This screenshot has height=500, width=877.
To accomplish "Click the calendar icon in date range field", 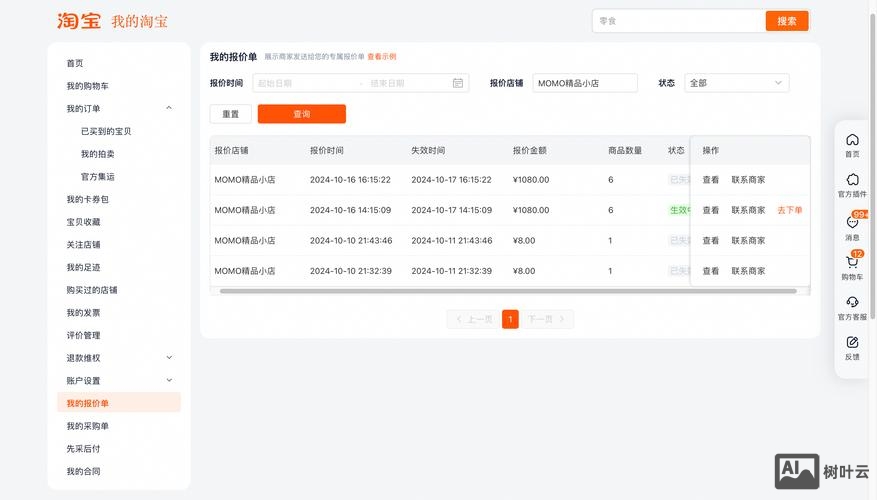I will (x=458, y=83).
